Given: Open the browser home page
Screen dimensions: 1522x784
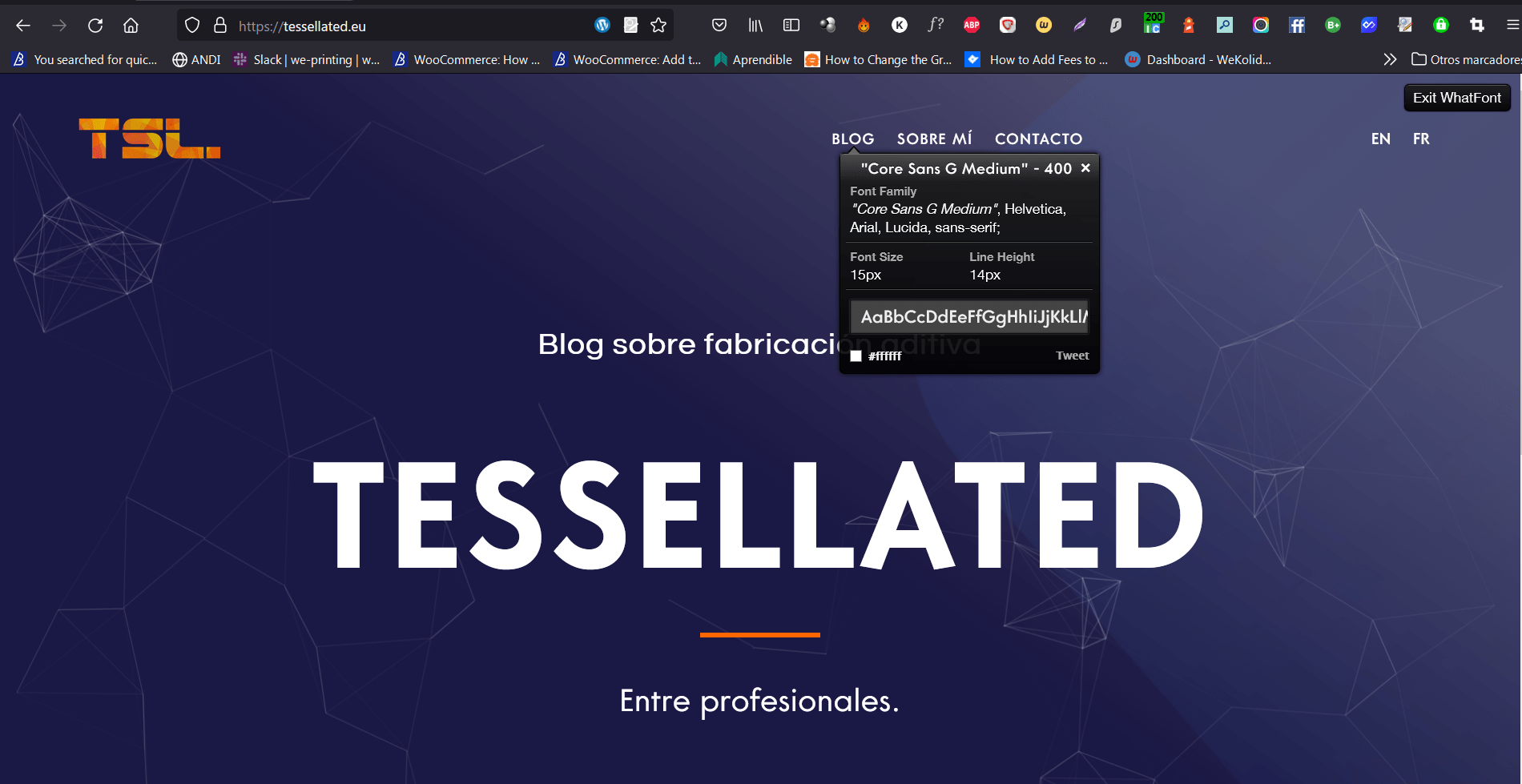Looking at the screenshot, I should pyautogui.click(x=131, y=26).
